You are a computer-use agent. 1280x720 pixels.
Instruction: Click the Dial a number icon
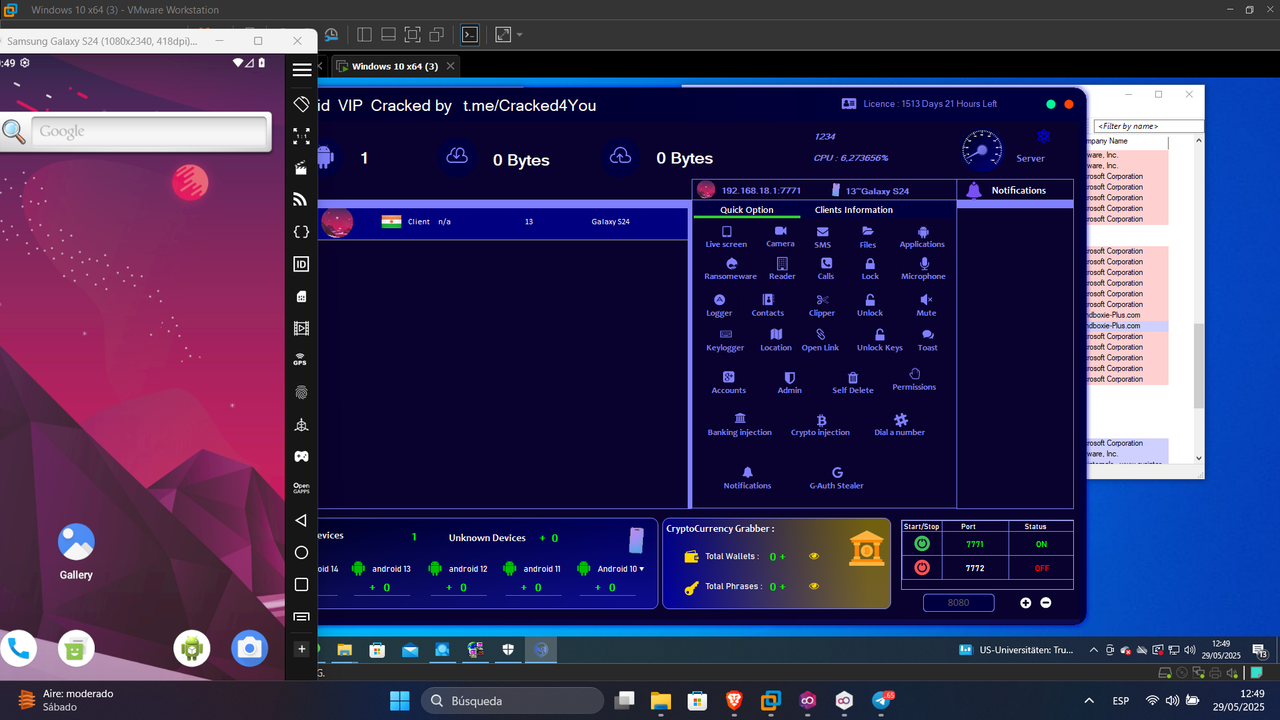[x=900, y=420]
